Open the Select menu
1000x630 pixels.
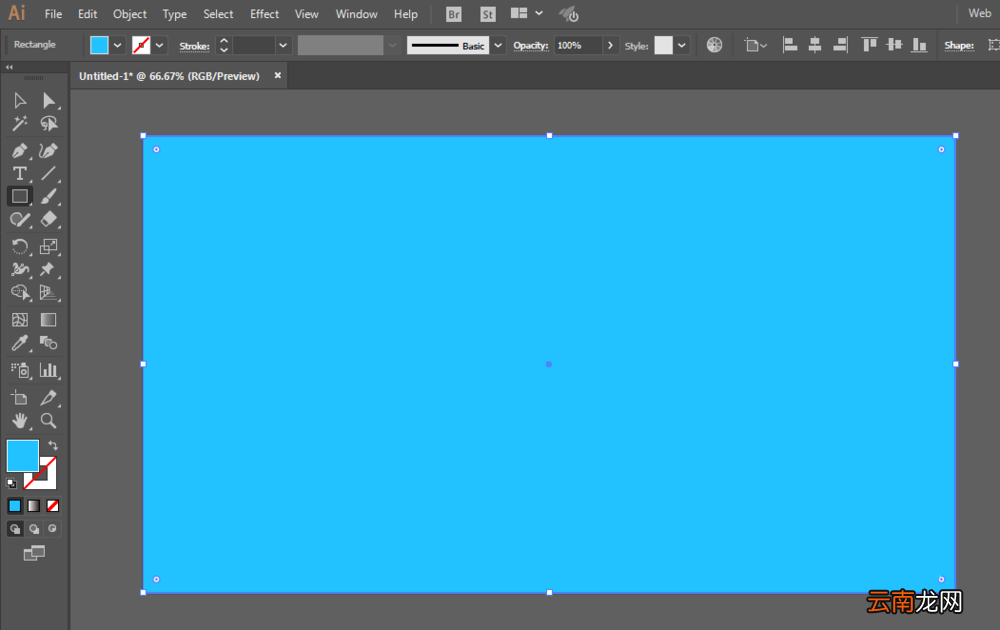coord(218,14)
